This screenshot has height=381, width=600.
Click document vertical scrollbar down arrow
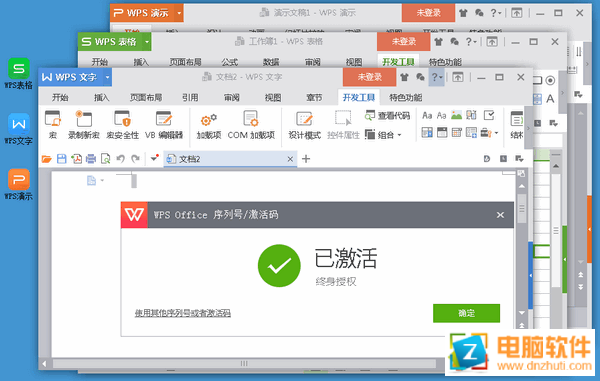tap(522, 313)
